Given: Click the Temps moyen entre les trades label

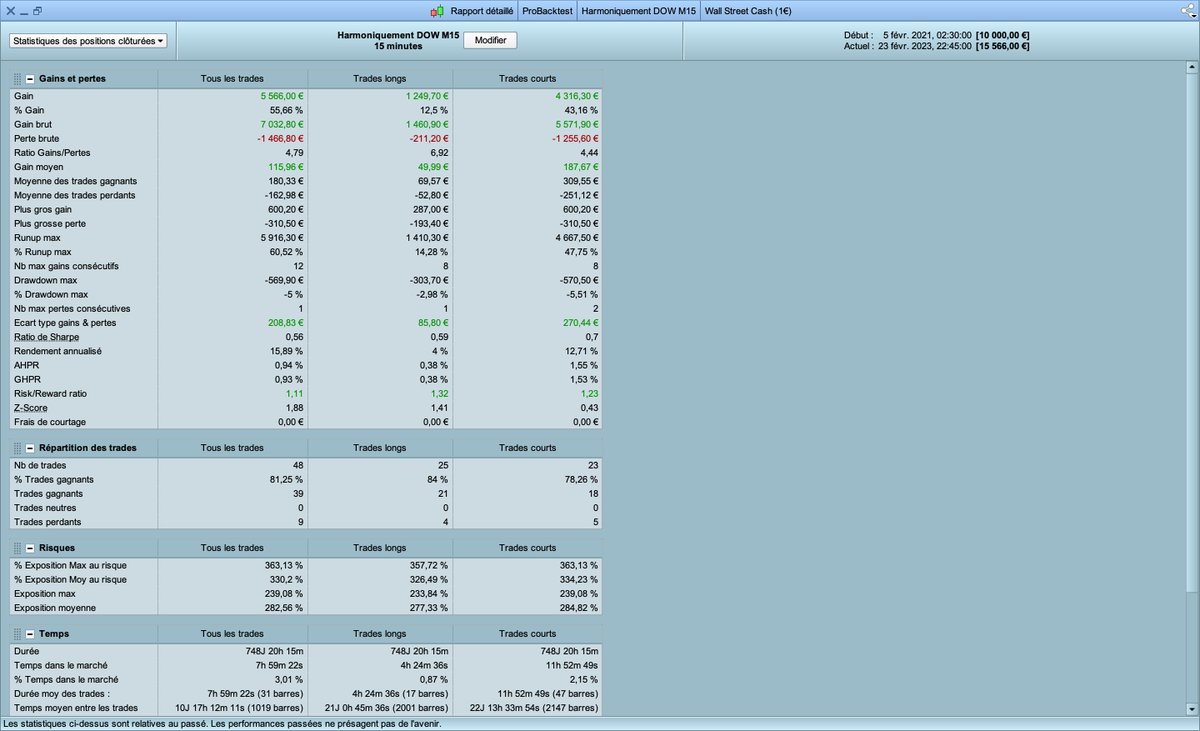Looking at the screenshot, I should pyautogui.click(x=76, y=708).
